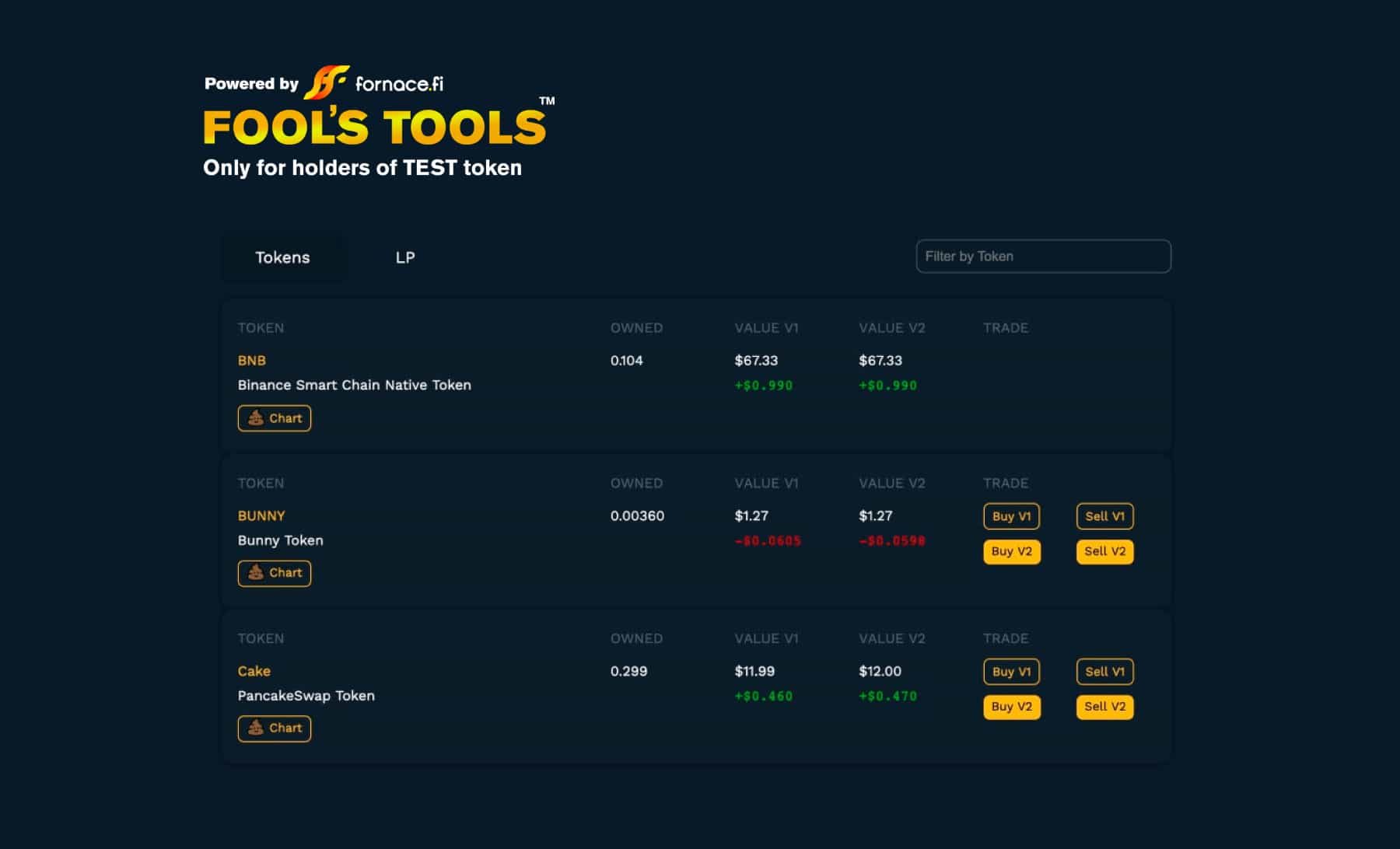1400x849 pixels.
Task: Sell Cake on V2
Action: 1104,707
